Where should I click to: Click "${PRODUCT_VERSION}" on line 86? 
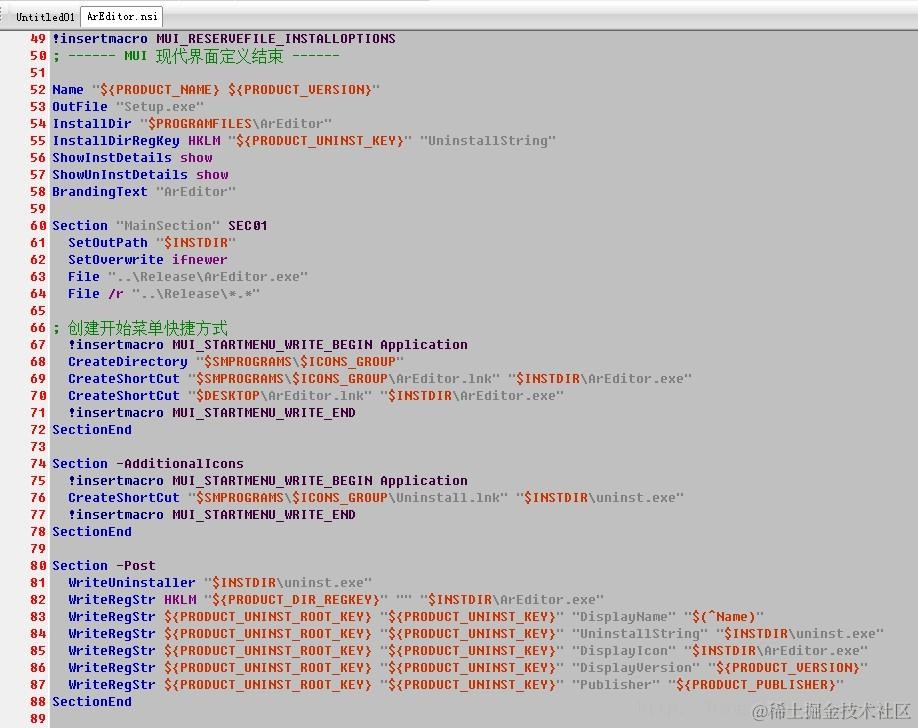[x=787, y=667]
